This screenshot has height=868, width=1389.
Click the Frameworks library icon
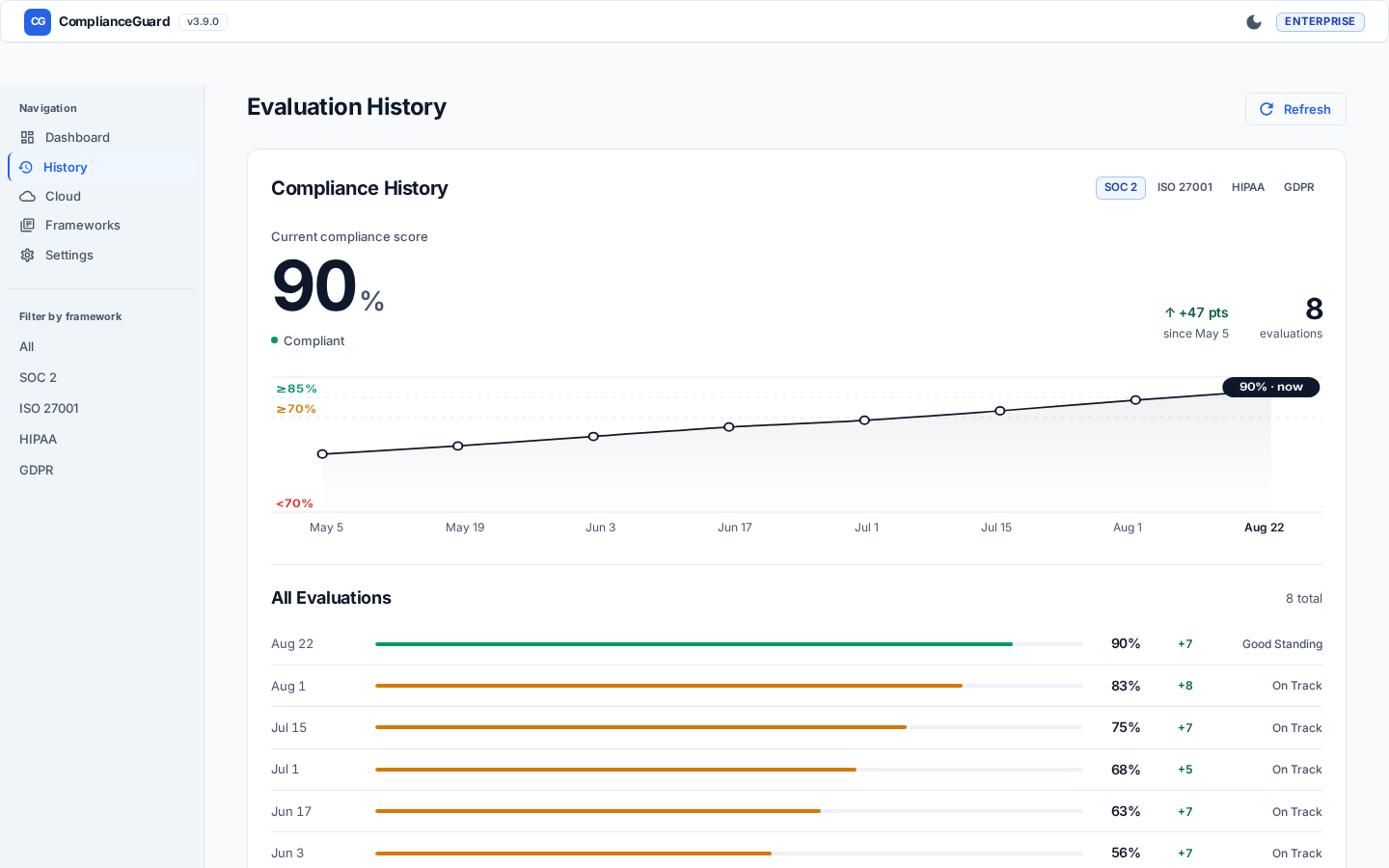click(27, 225)
